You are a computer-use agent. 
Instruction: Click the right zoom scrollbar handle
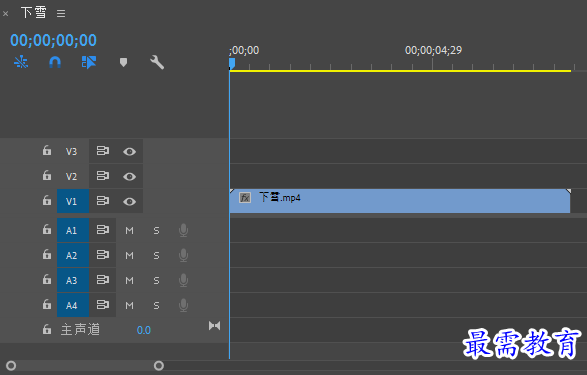pos(159,366)
